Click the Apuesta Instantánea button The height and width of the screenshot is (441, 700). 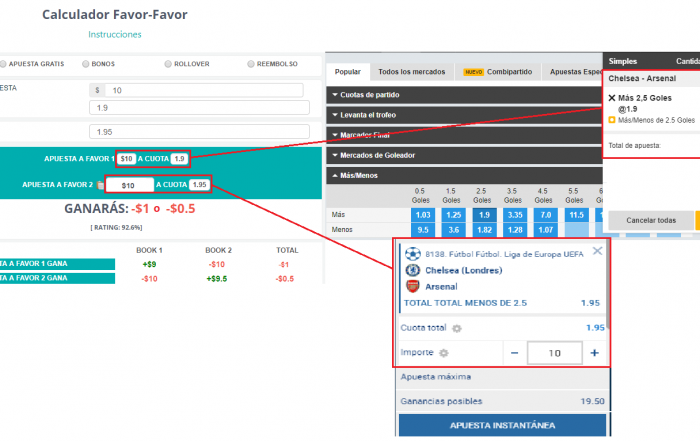coord(503,425)
